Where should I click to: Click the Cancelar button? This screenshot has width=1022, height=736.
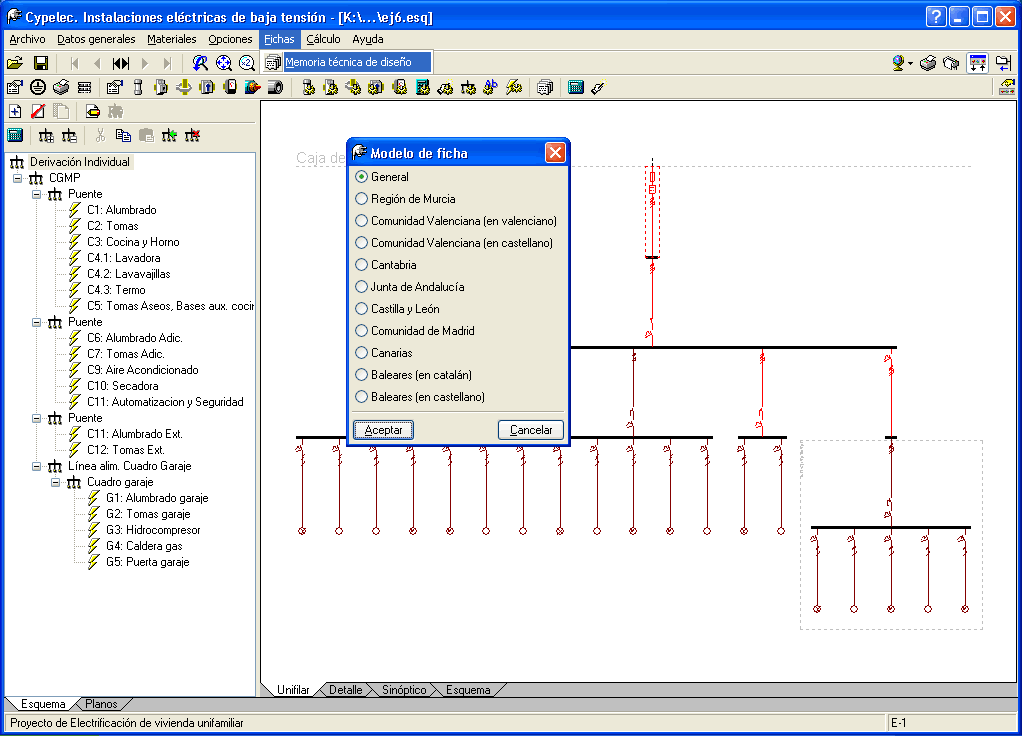(x=531, y=430)
